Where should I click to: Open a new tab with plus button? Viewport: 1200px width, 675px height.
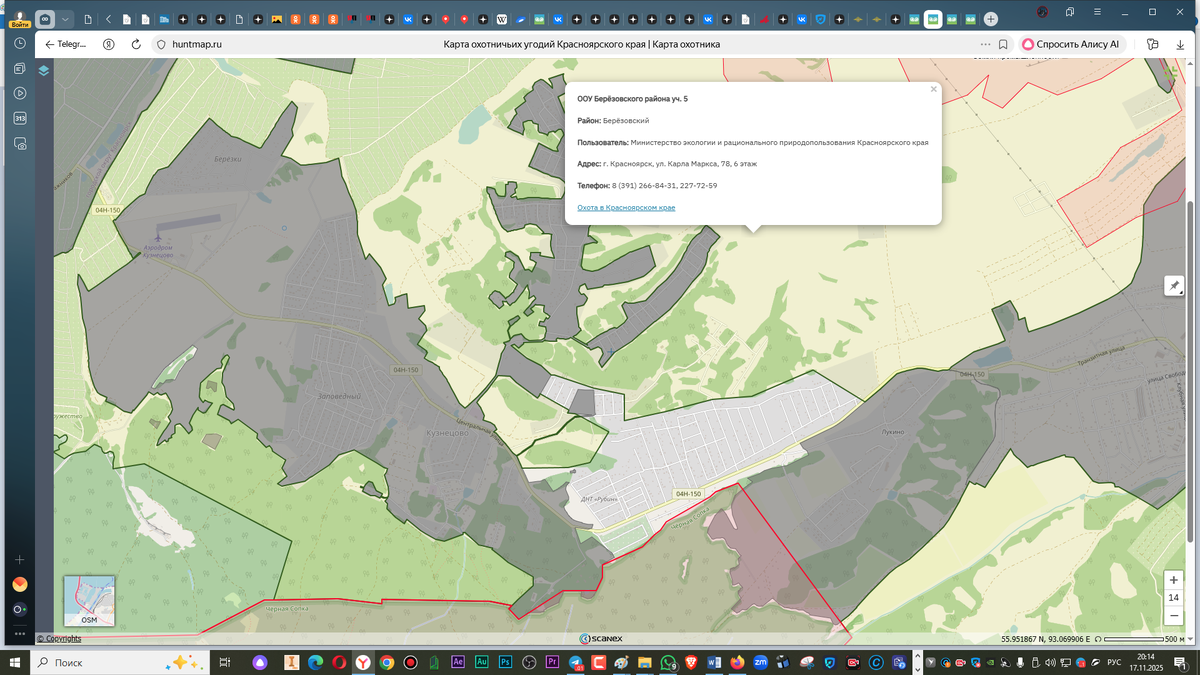point(990,19)
